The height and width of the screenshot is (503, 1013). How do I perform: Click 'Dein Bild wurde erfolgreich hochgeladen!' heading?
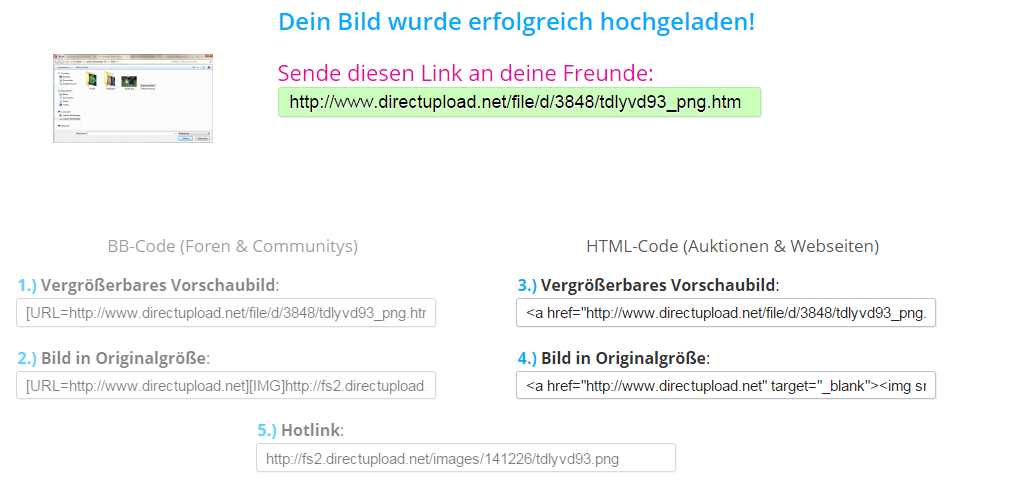coord(516,23)
